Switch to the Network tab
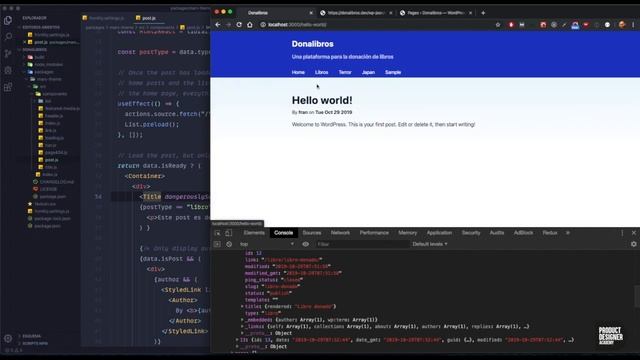 point(340,233)
